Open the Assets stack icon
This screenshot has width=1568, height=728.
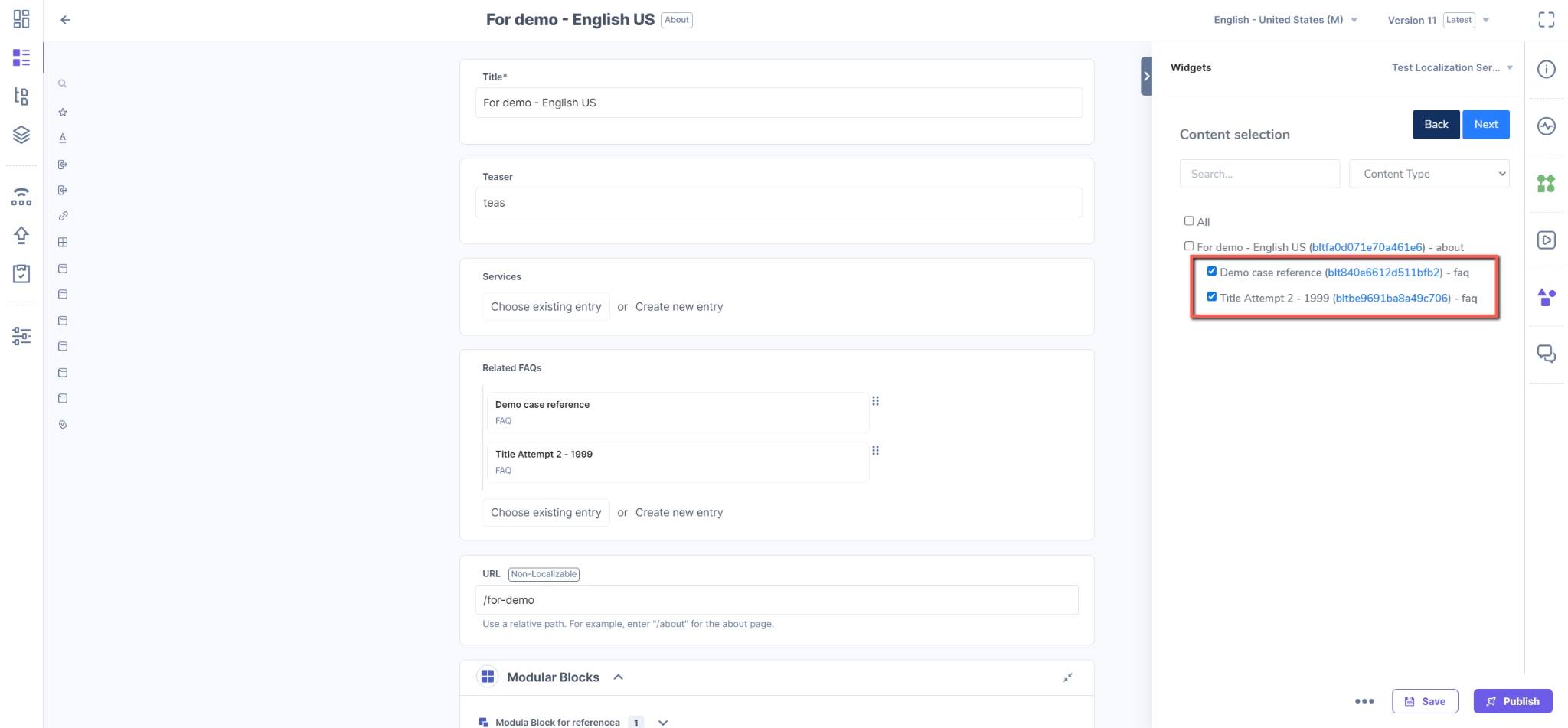click(x=21, y=135)
